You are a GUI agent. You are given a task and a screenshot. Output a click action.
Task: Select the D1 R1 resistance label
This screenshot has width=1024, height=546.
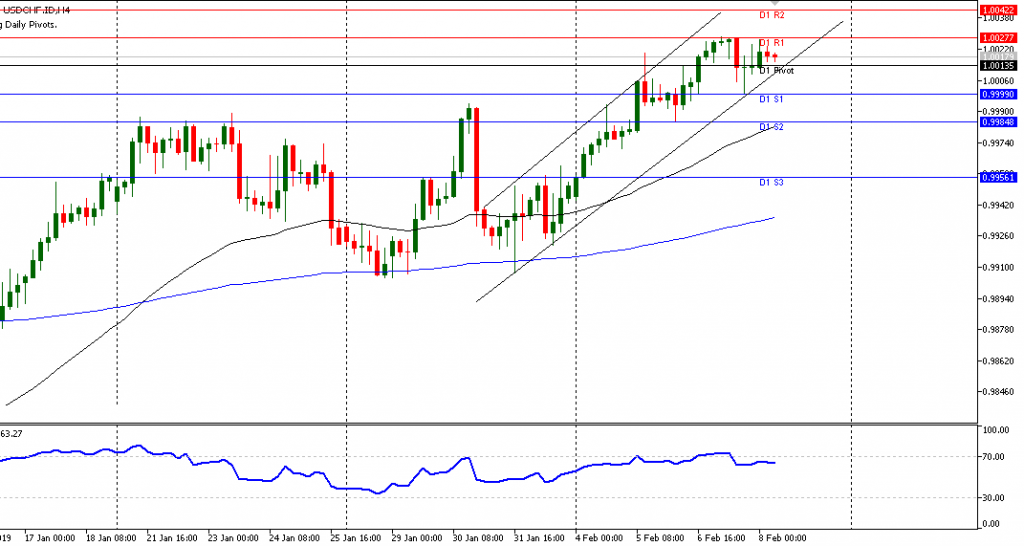[771, 43]
